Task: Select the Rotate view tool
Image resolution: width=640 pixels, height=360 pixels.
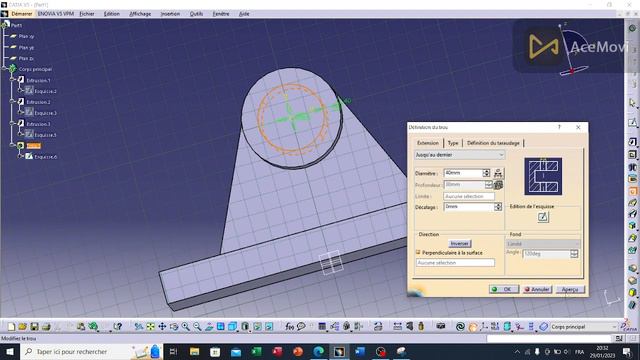Action: (x=174, y=327)
